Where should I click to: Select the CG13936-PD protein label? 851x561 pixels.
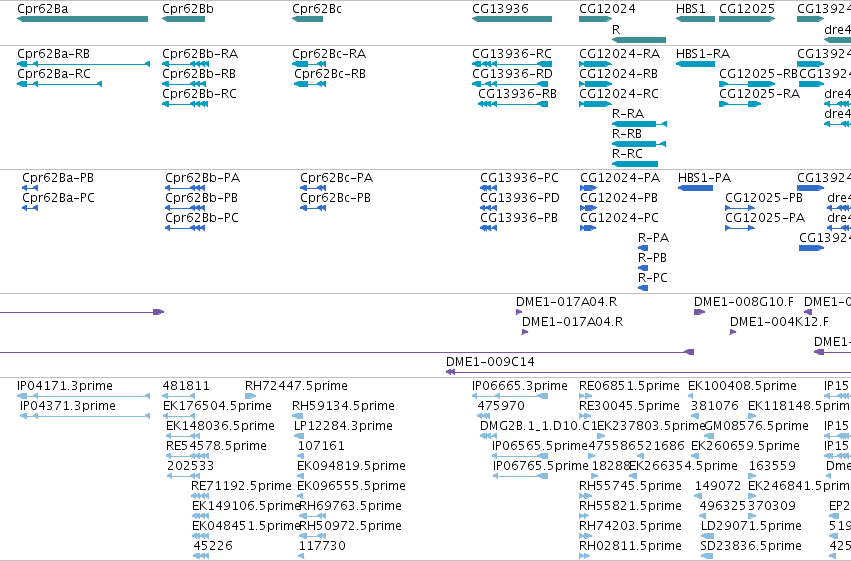(x=520, y=198)
